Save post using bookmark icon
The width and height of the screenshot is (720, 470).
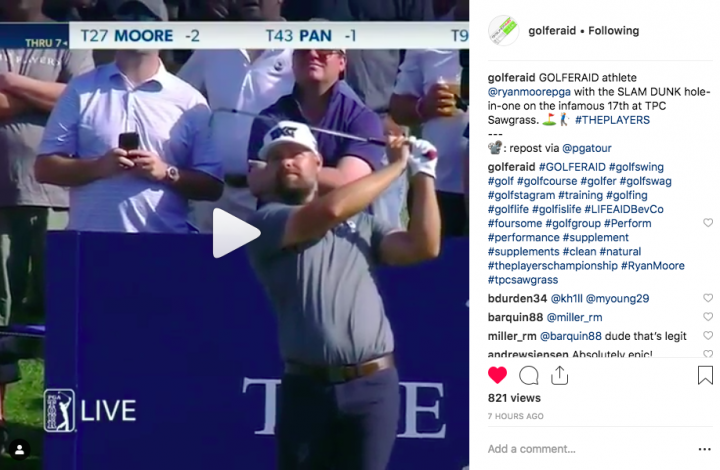click(x=705, y=375)
